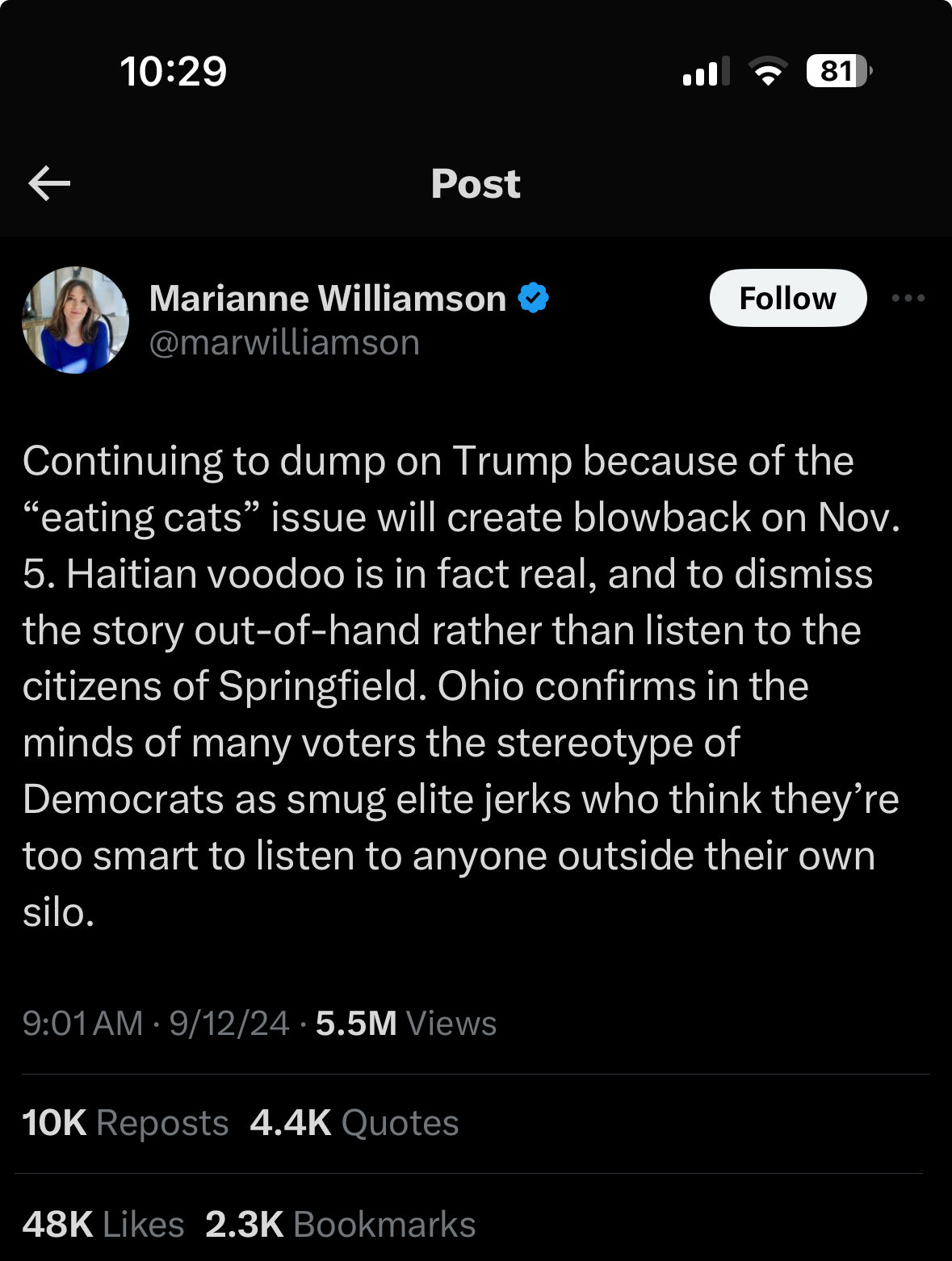Click the 9:01 AM 9/12/24 timestamp
952x1261 pixels.
point(156,1023)
